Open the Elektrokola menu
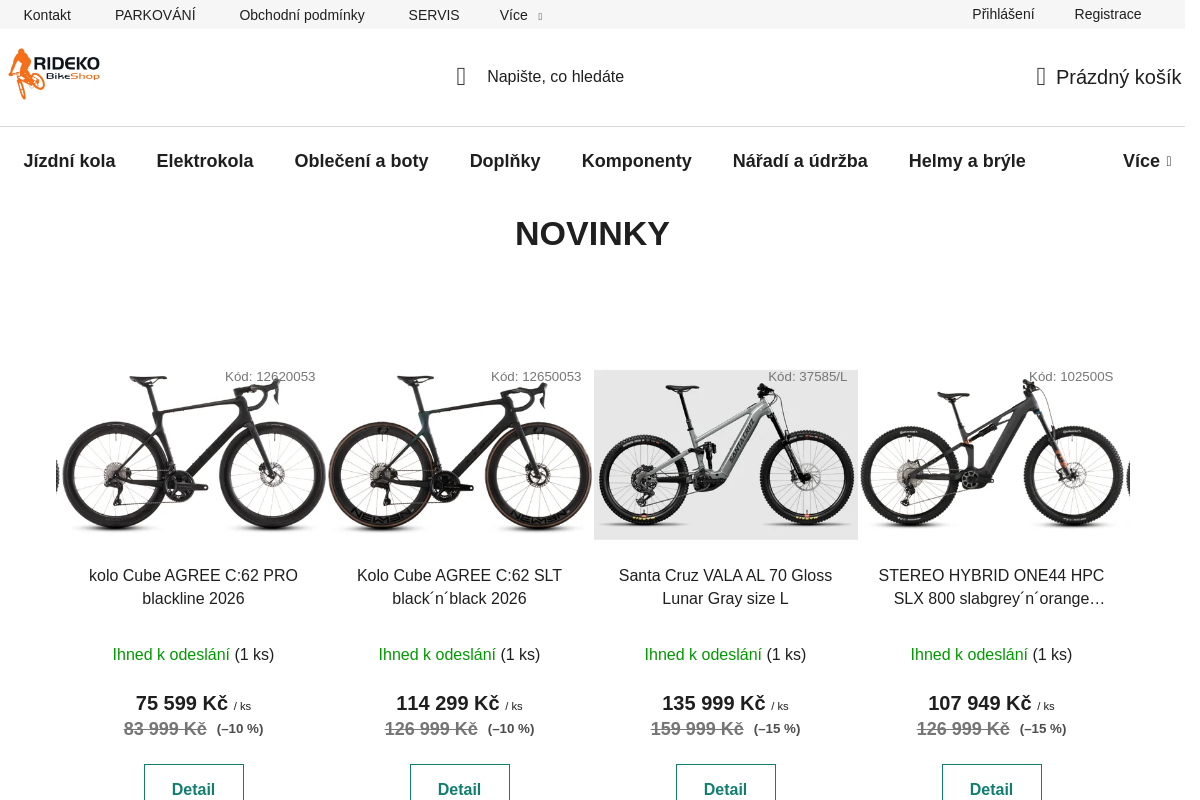Screen dimensions: 1200x800 coord(205,161)
